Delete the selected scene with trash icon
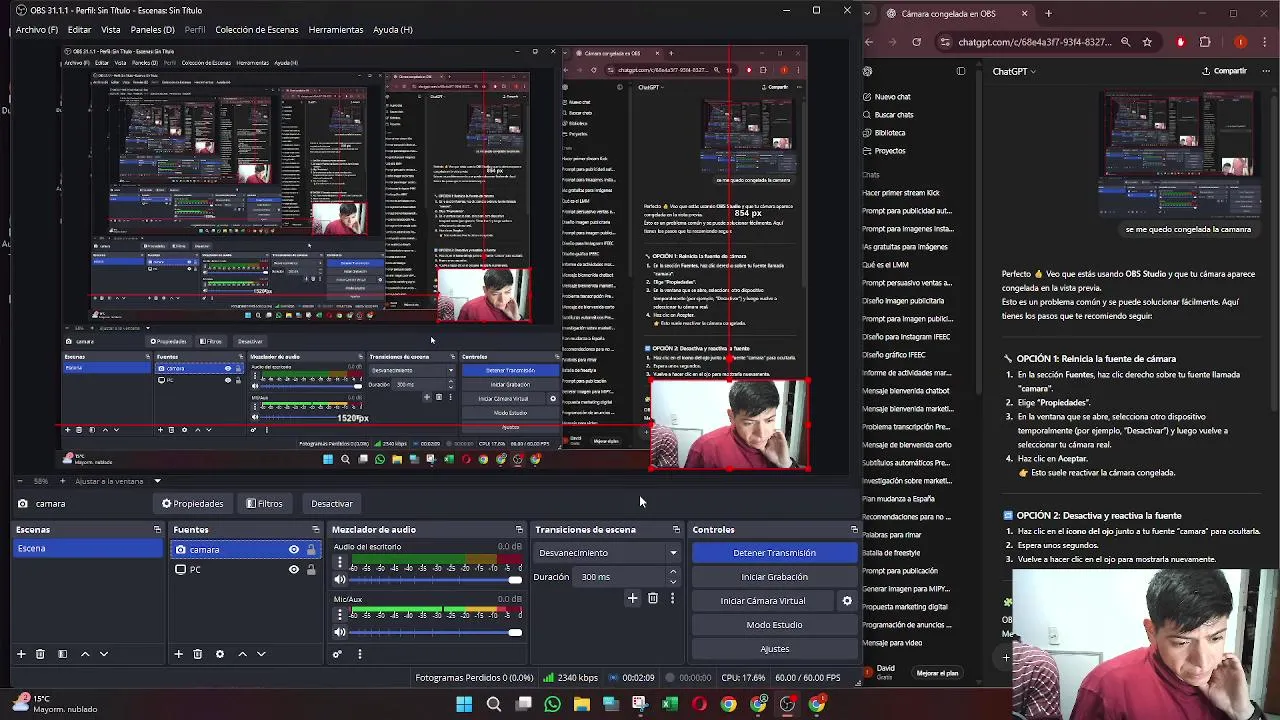Viewport: 1280px width, 720px height. (x=40, y=653)
